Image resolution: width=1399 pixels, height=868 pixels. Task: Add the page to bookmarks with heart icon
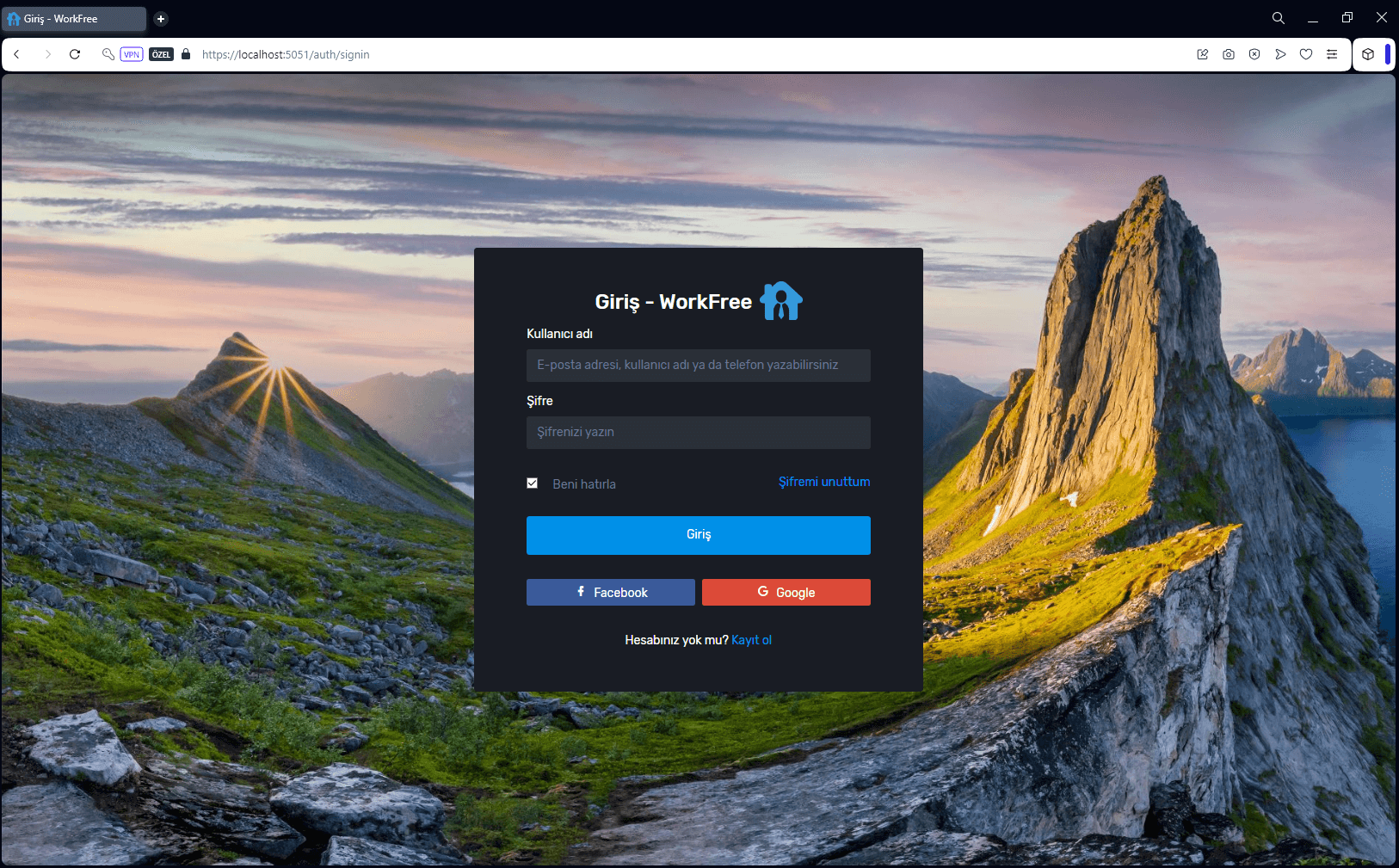[1306, 54]
